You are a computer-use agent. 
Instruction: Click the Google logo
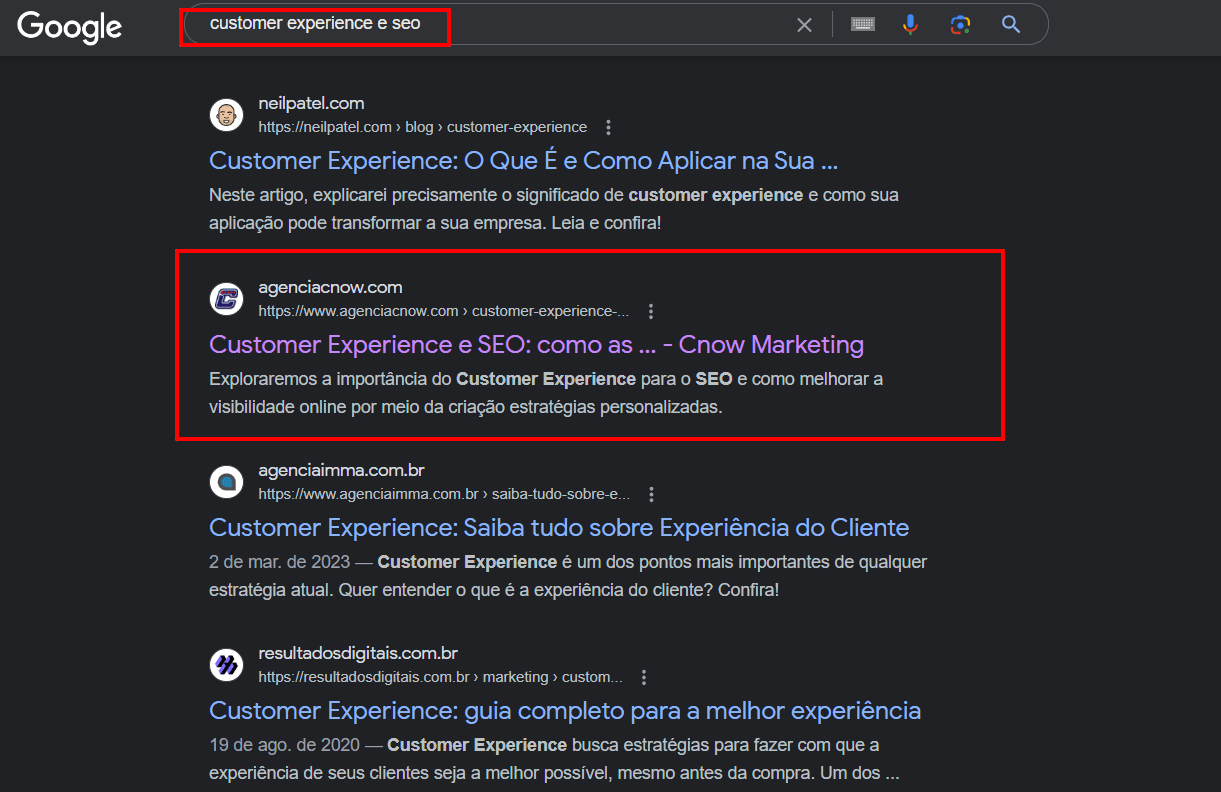70,26
